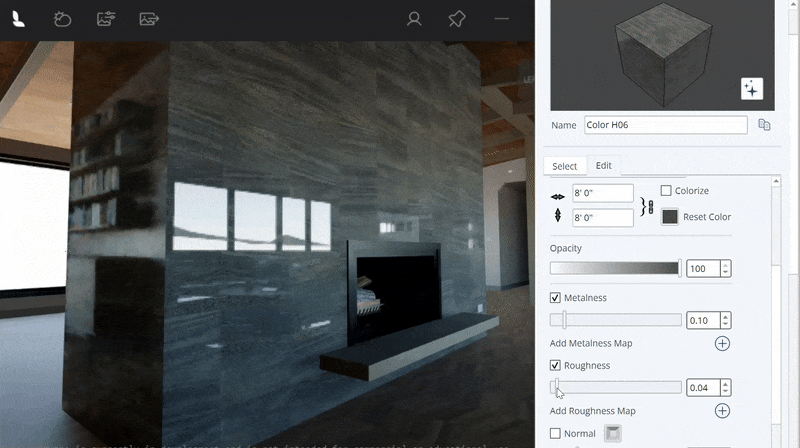Click the export image icon

click(x=149, y=19)
